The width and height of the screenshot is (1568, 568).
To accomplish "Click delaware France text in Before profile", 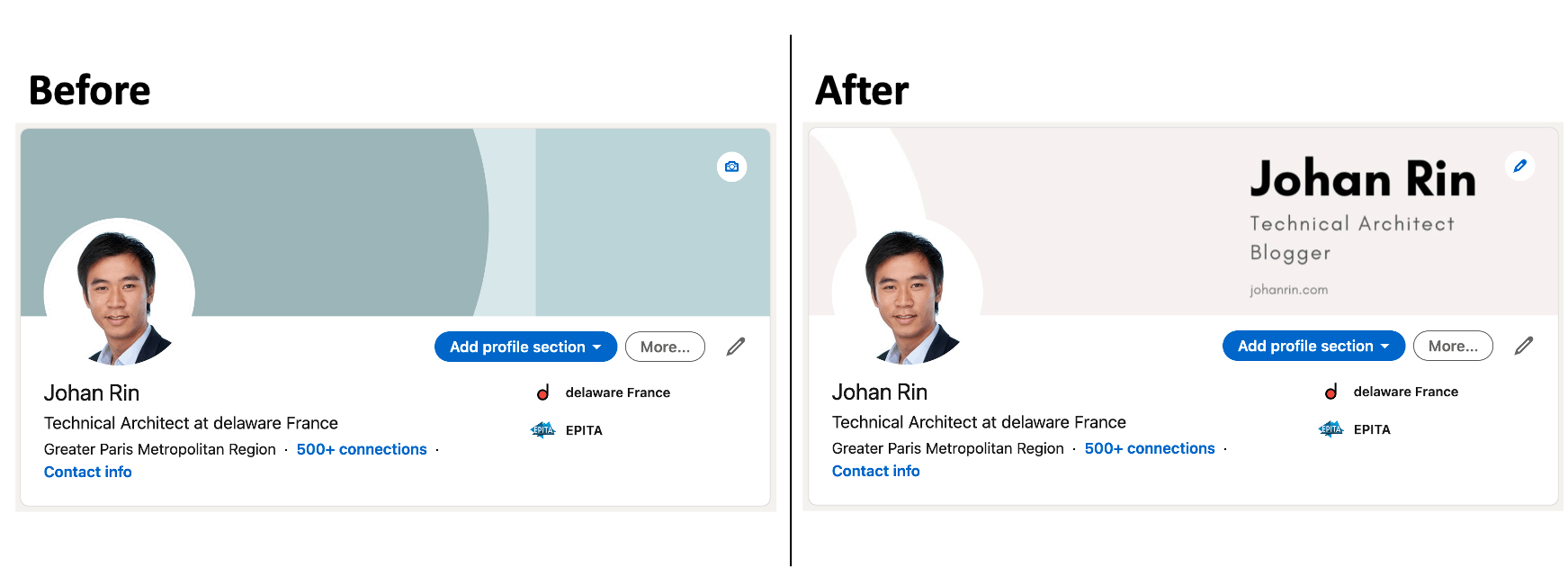I will pos(618,392).
